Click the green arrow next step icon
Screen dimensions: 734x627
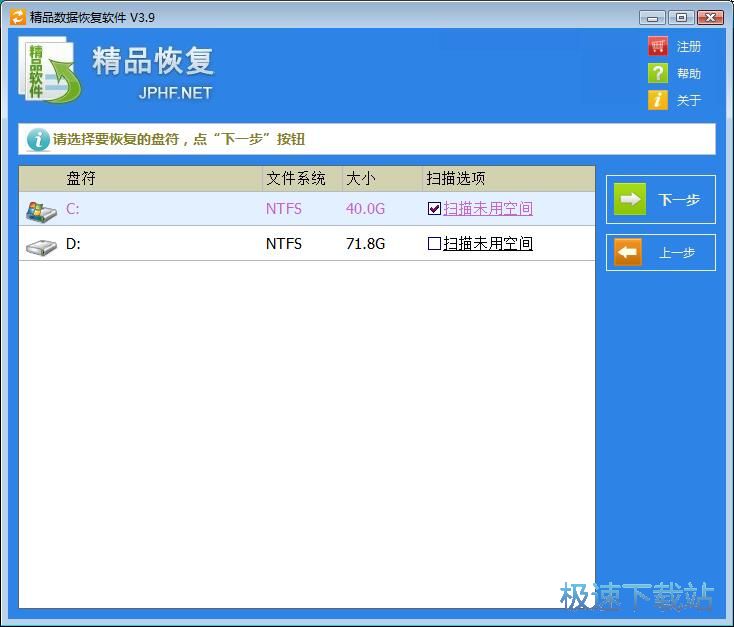(x=630, y=199)
